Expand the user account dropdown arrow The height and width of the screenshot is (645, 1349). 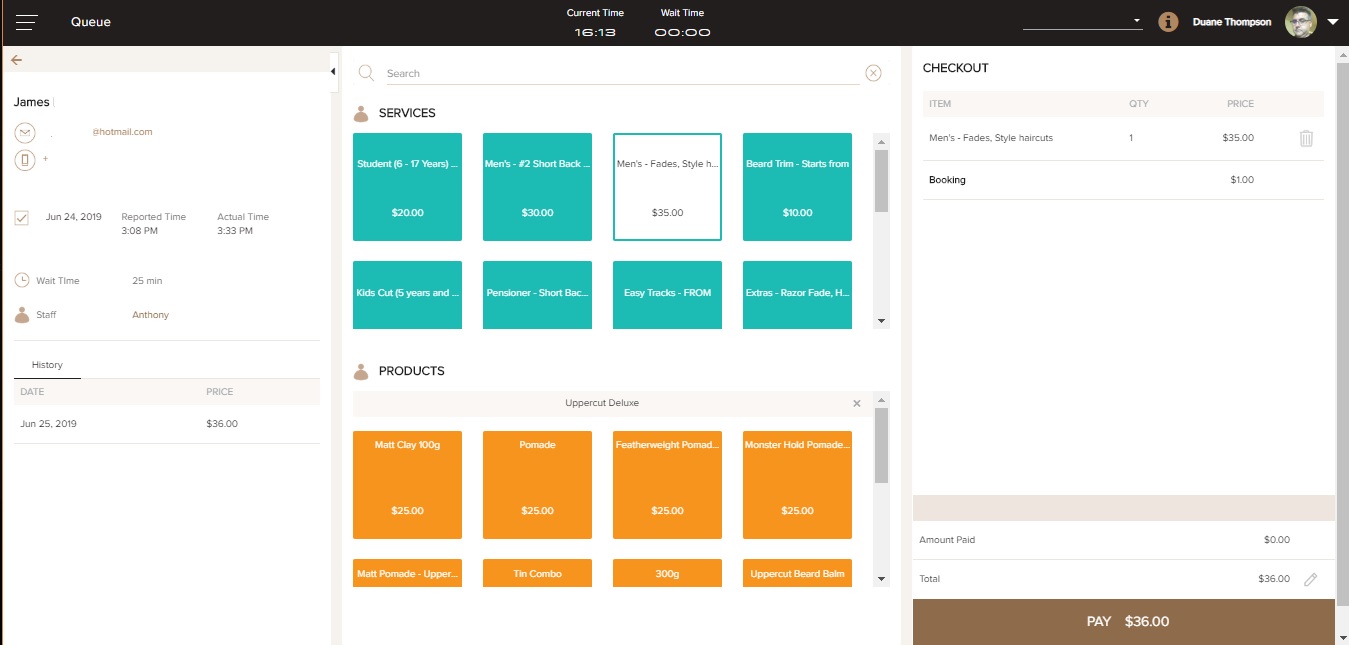tap(1333, 21)
